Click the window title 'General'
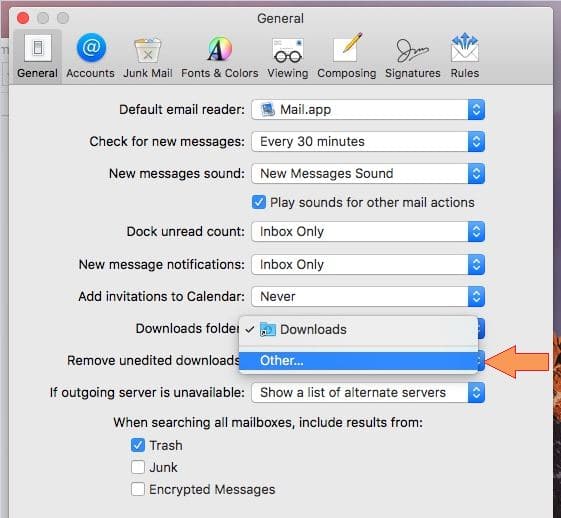 point(280,18)
